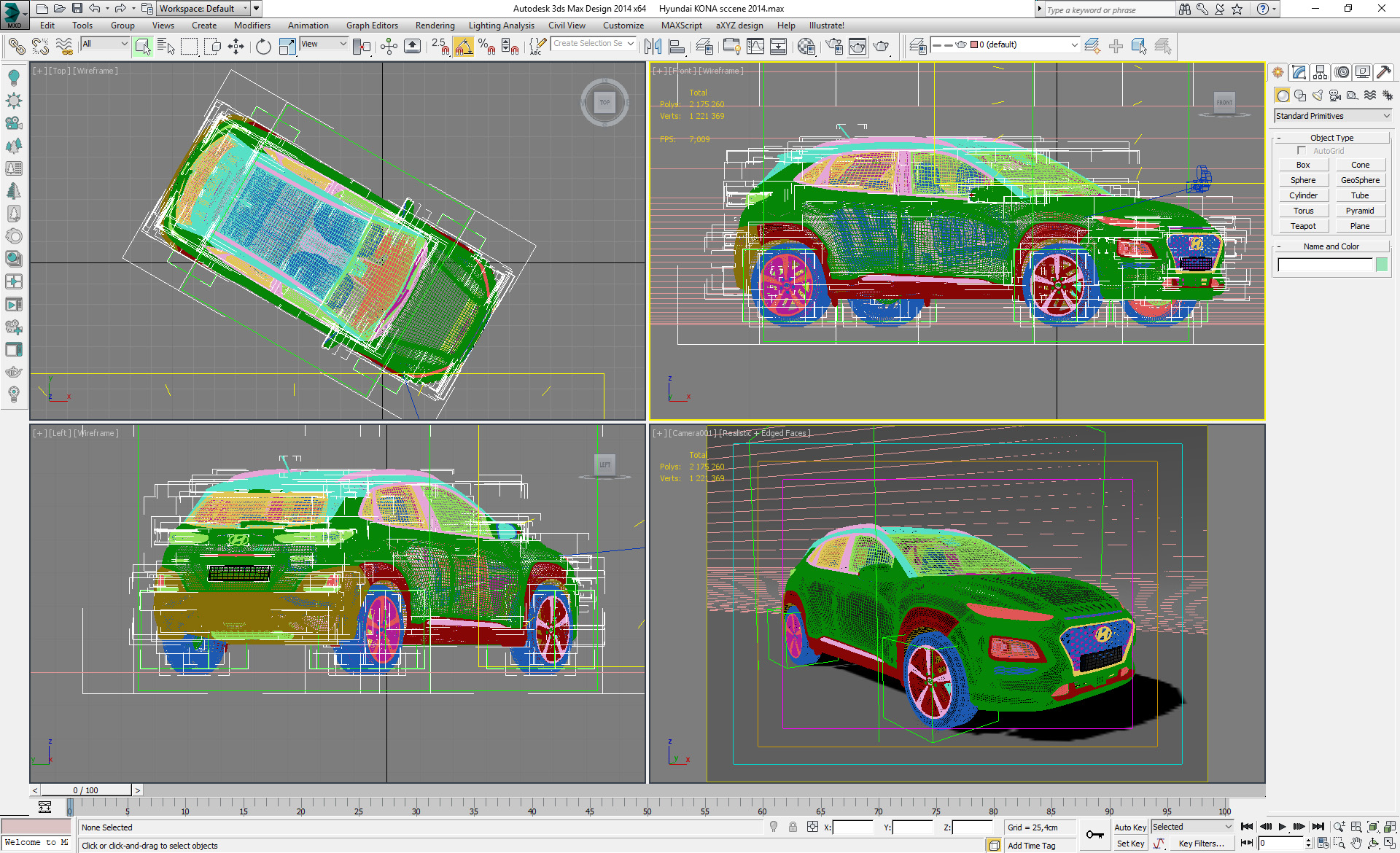1400x853 pixels.
Task: Toggle Absolute/Offset transform type-in mode
Action: click(812, 827)
